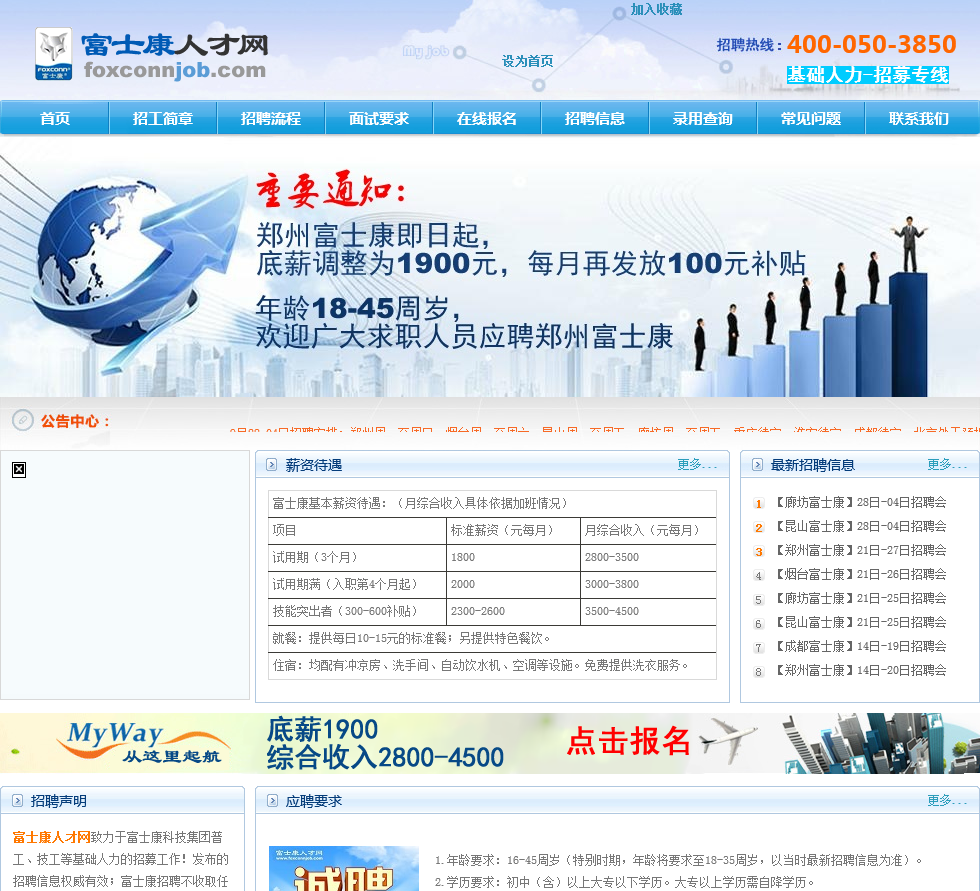
Task: Click rank number 4 badge in recruitment list
Action: point(758,575)
